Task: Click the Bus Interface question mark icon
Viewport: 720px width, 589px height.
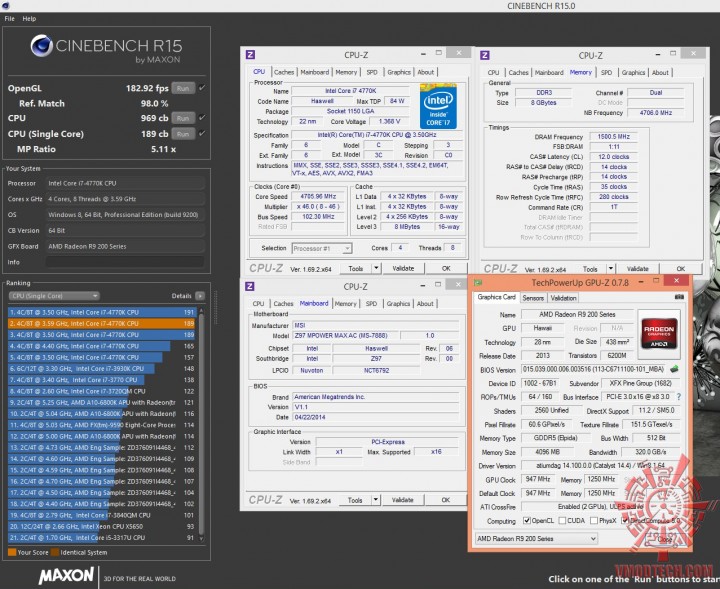Action: [x=679, y=397]
